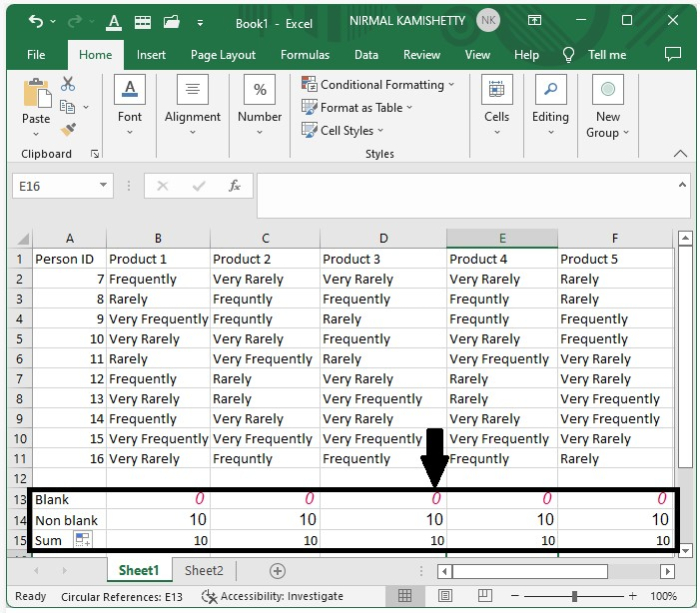This screenshot has height=613, width=700.
Task: Open Ribbon Display Options icon
Action: click(534, 20)
